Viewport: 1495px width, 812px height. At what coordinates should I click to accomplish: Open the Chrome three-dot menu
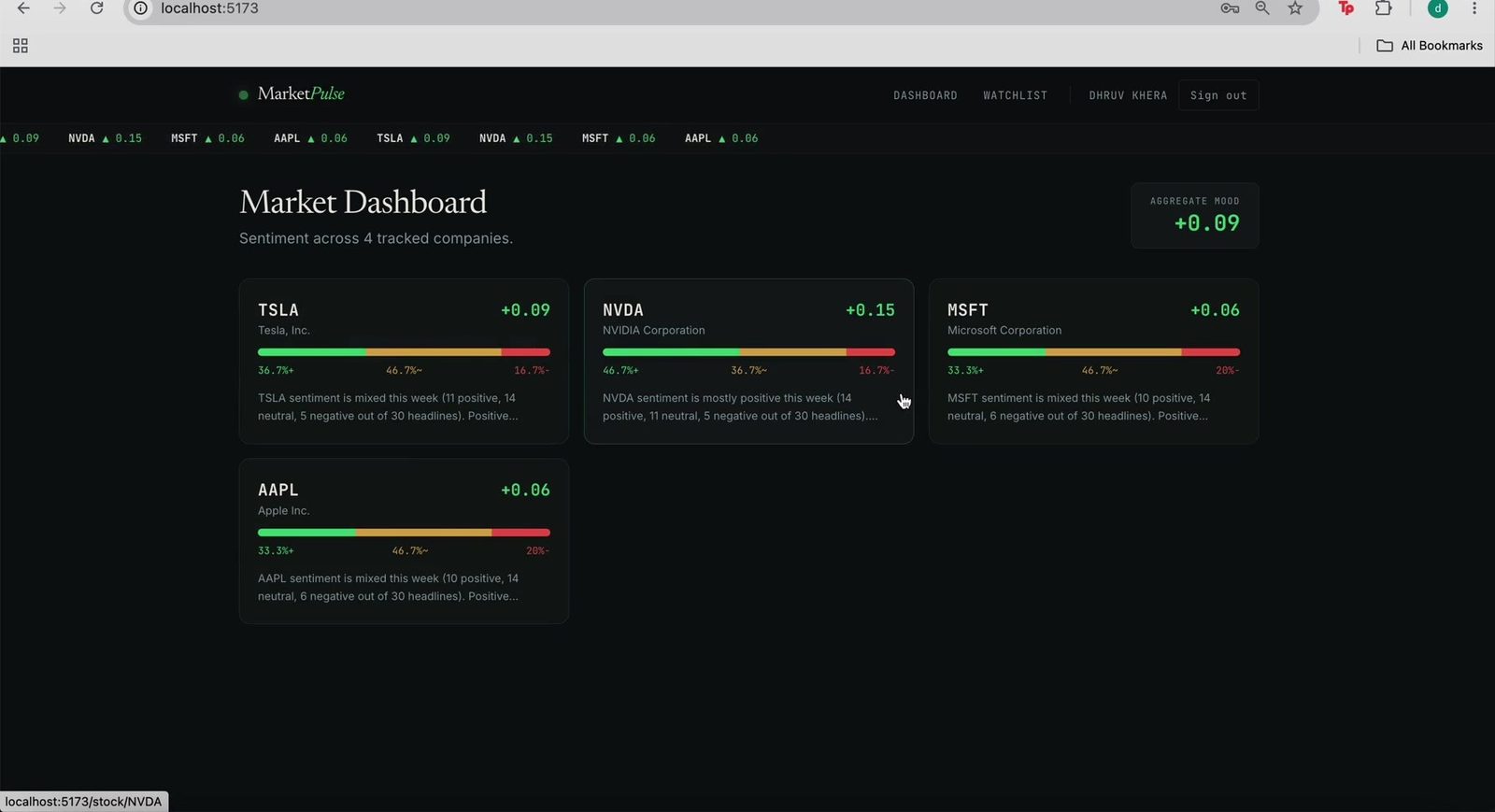click(x=1474, y=8)
